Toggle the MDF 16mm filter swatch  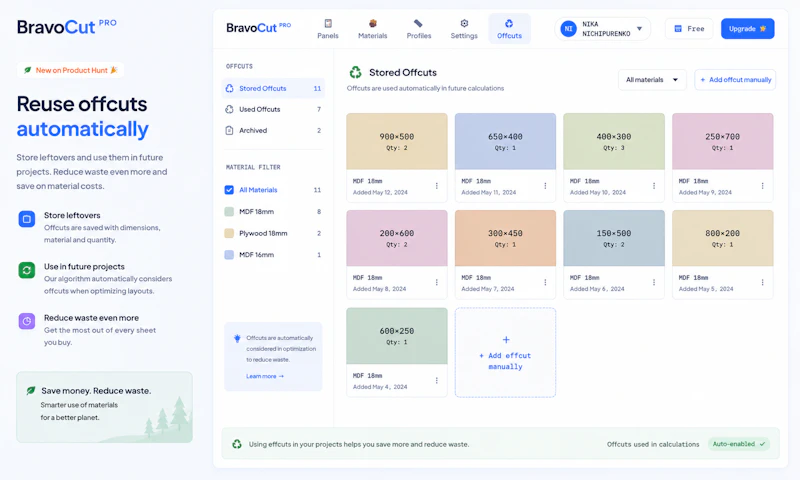click(229, 255)
